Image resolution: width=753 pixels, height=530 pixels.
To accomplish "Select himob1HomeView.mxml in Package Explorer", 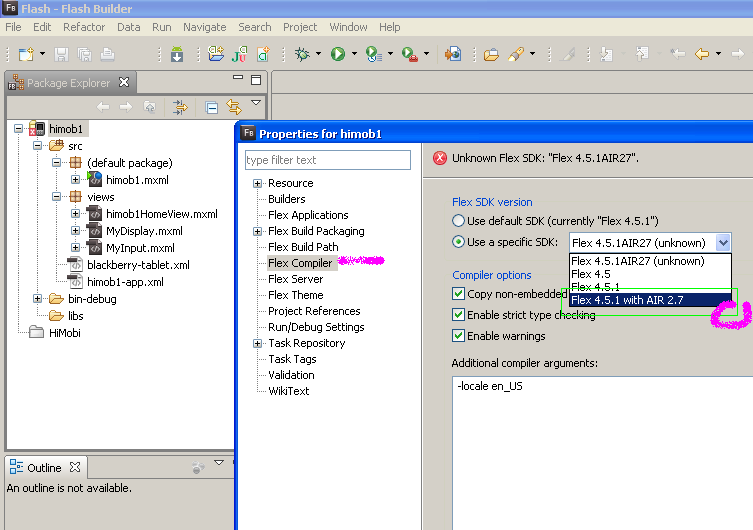I will tap(161, 214).
